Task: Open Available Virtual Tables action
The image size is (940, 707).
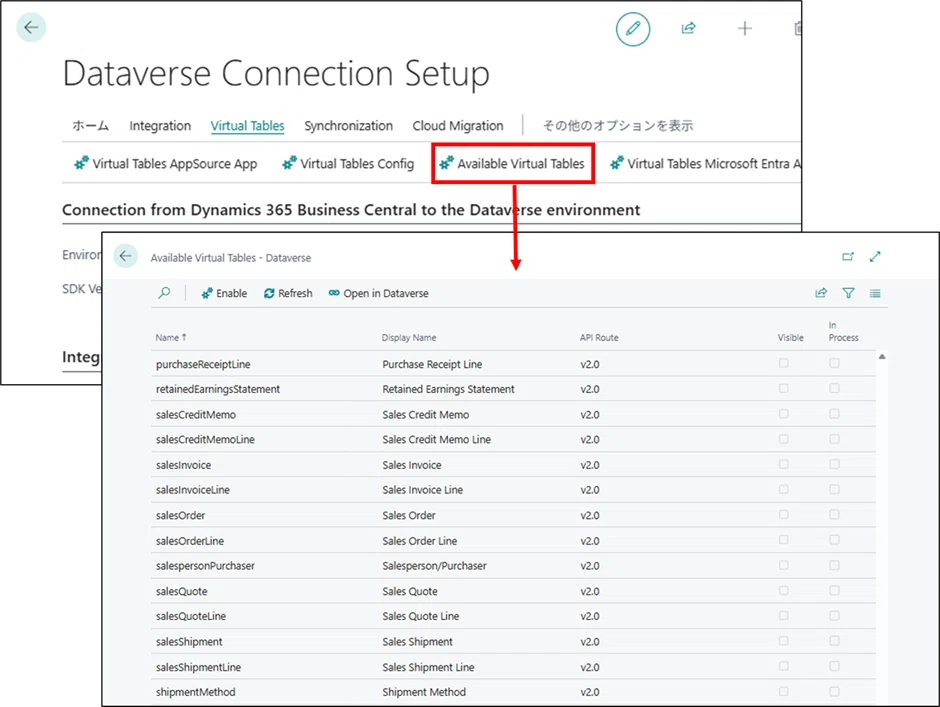Action: coord(513,164)
